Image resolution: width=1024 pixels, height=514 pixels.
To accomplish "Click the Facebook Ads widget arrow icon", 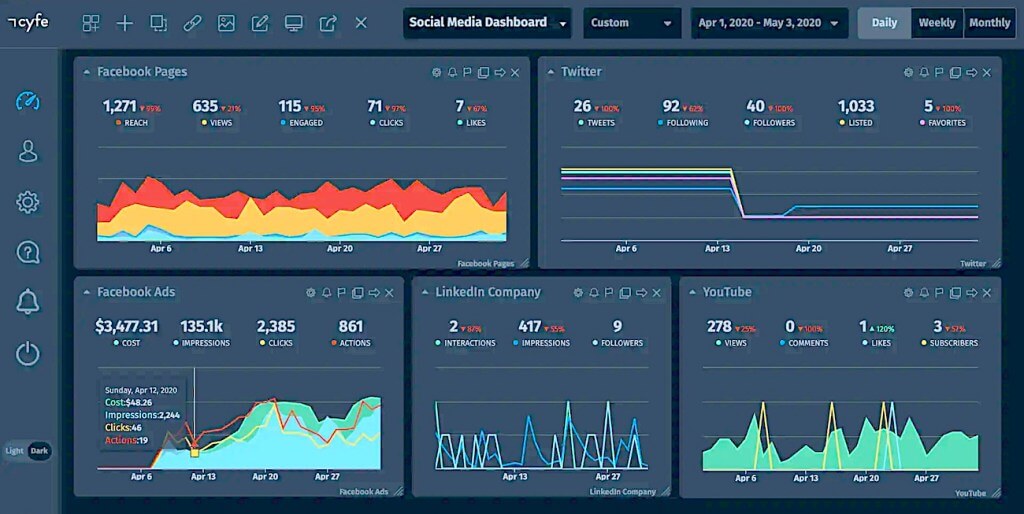I will (374, 293).
